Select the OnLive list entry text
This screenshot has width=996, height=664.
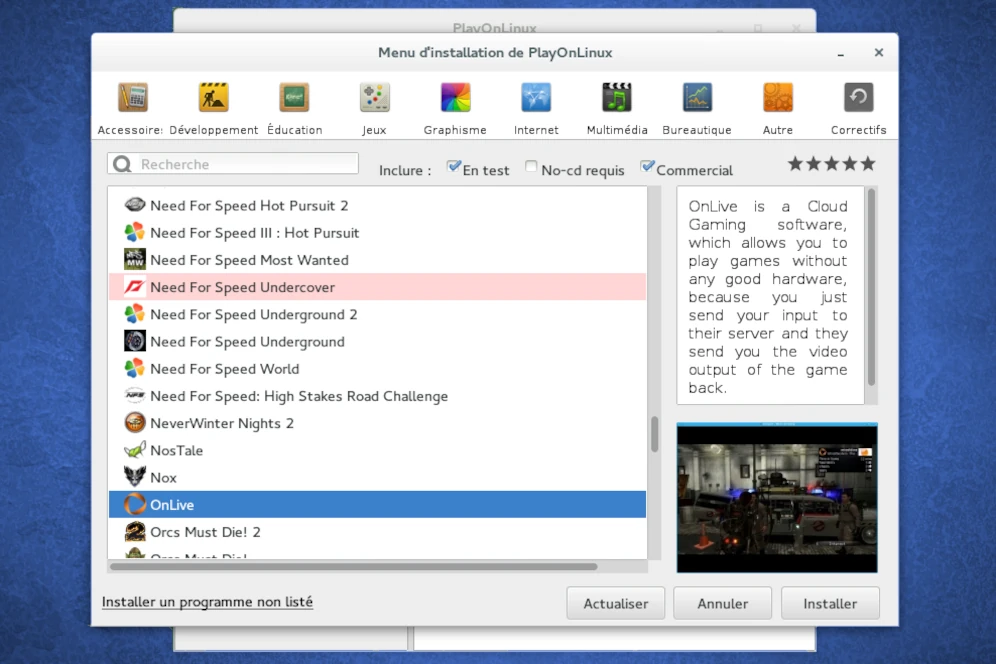click(172, 505)
